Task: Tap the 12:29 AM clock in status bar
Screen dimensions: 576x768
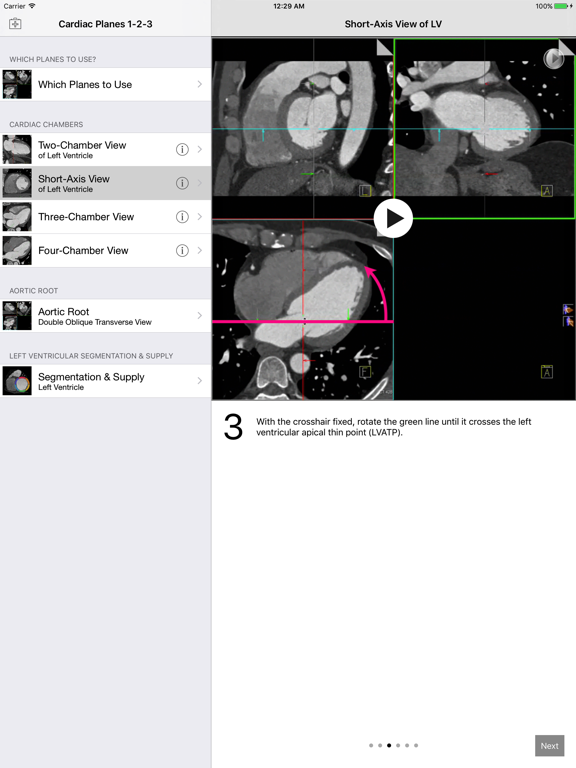Action: pyautogui.click(x=289, y=6)
